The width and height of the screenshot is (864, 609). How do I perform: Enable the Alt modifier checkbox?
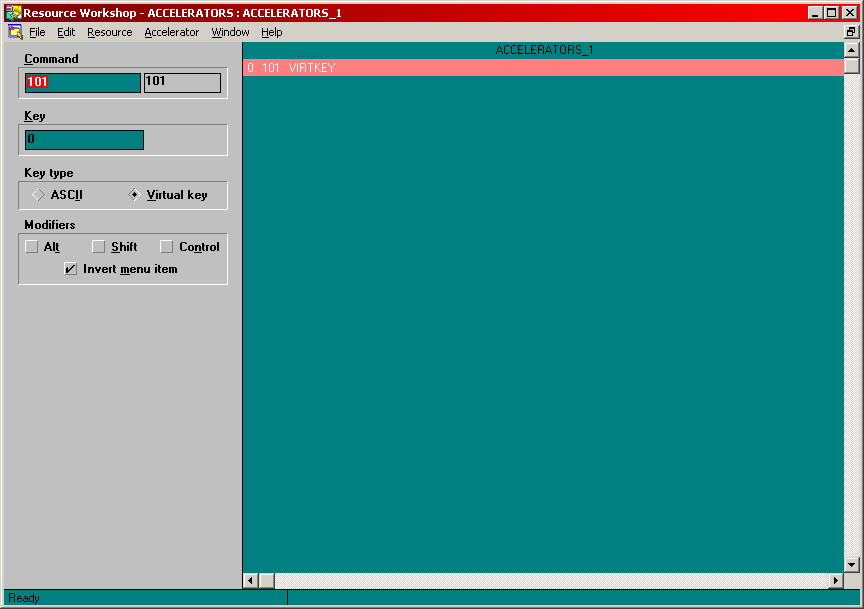[x=32, y=247]
